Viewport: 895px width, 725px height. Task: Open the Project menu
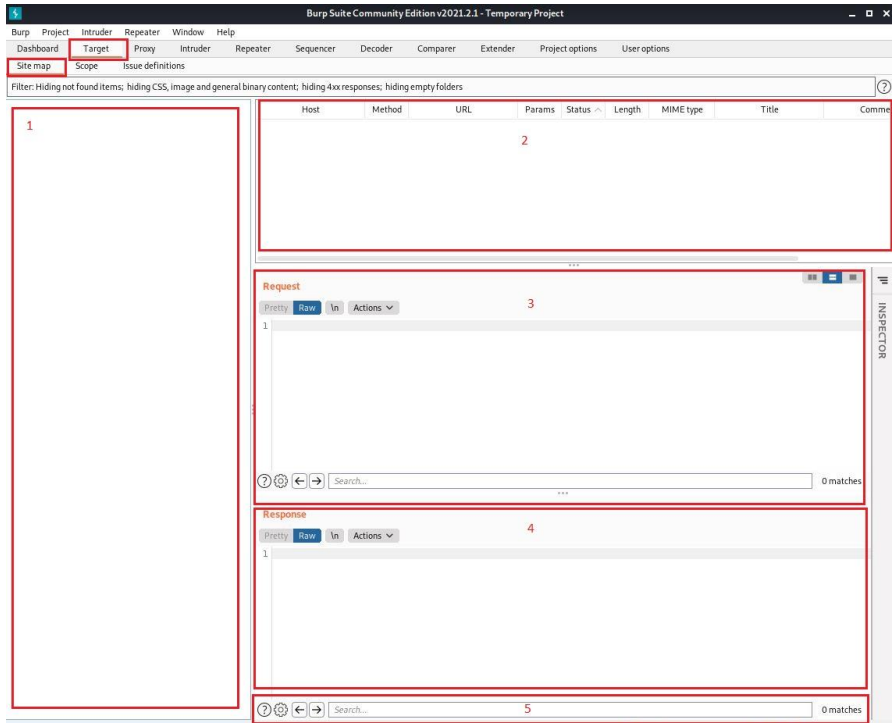pos(55,32)
